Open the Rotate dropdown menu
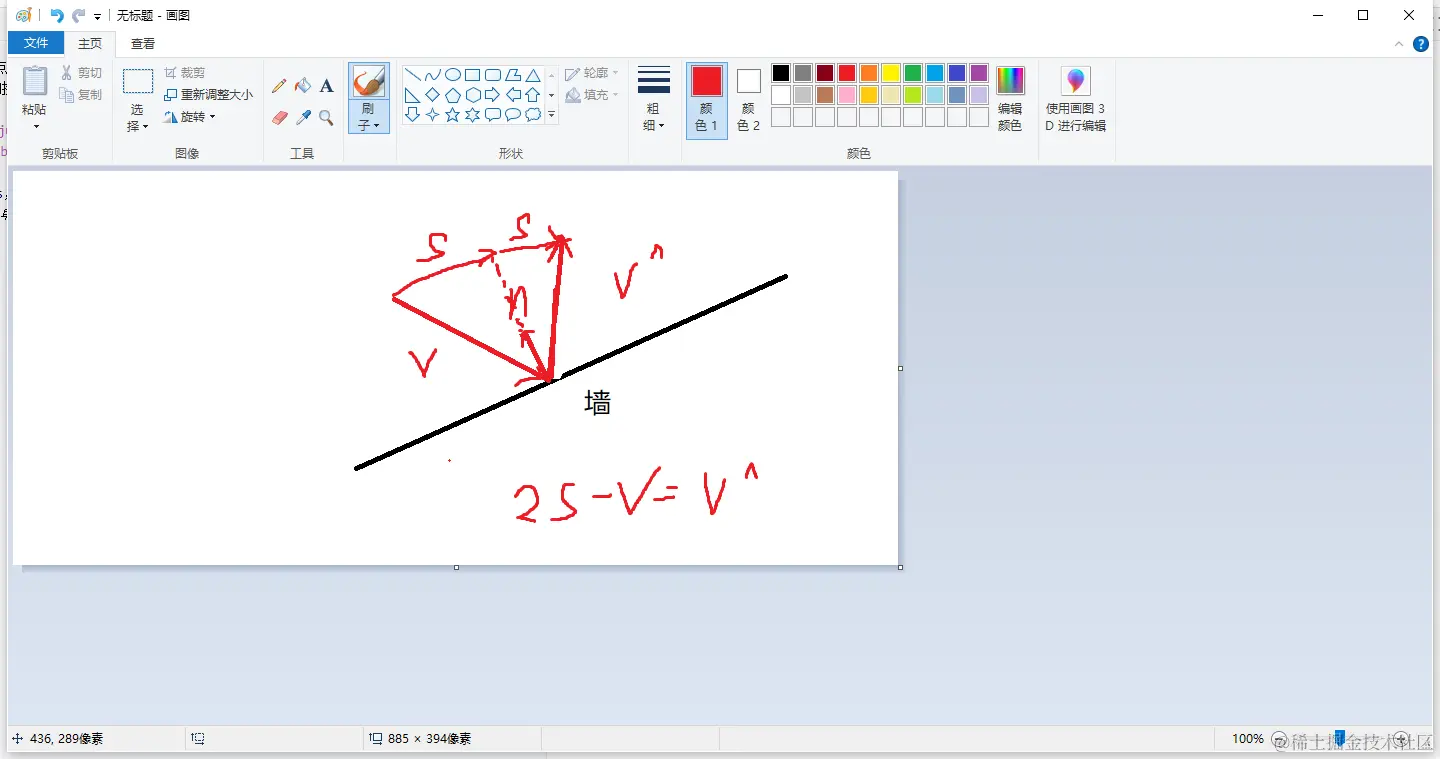Image resolution: width=1440 pixels, height=759 pixels. [x=190, y=117]
